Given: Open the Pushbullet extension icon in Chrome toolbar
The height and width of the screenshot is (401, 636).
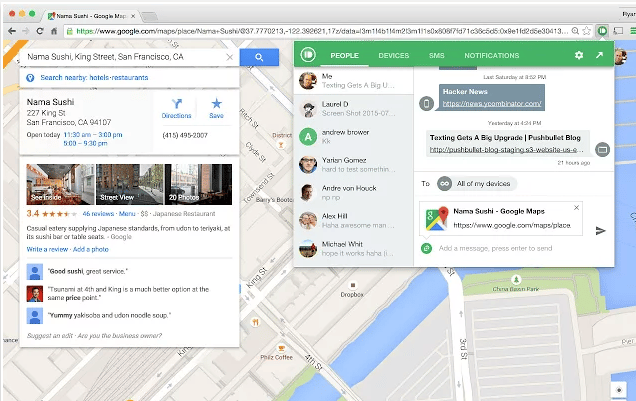Looking at the screenshot, I should (604, 32).
